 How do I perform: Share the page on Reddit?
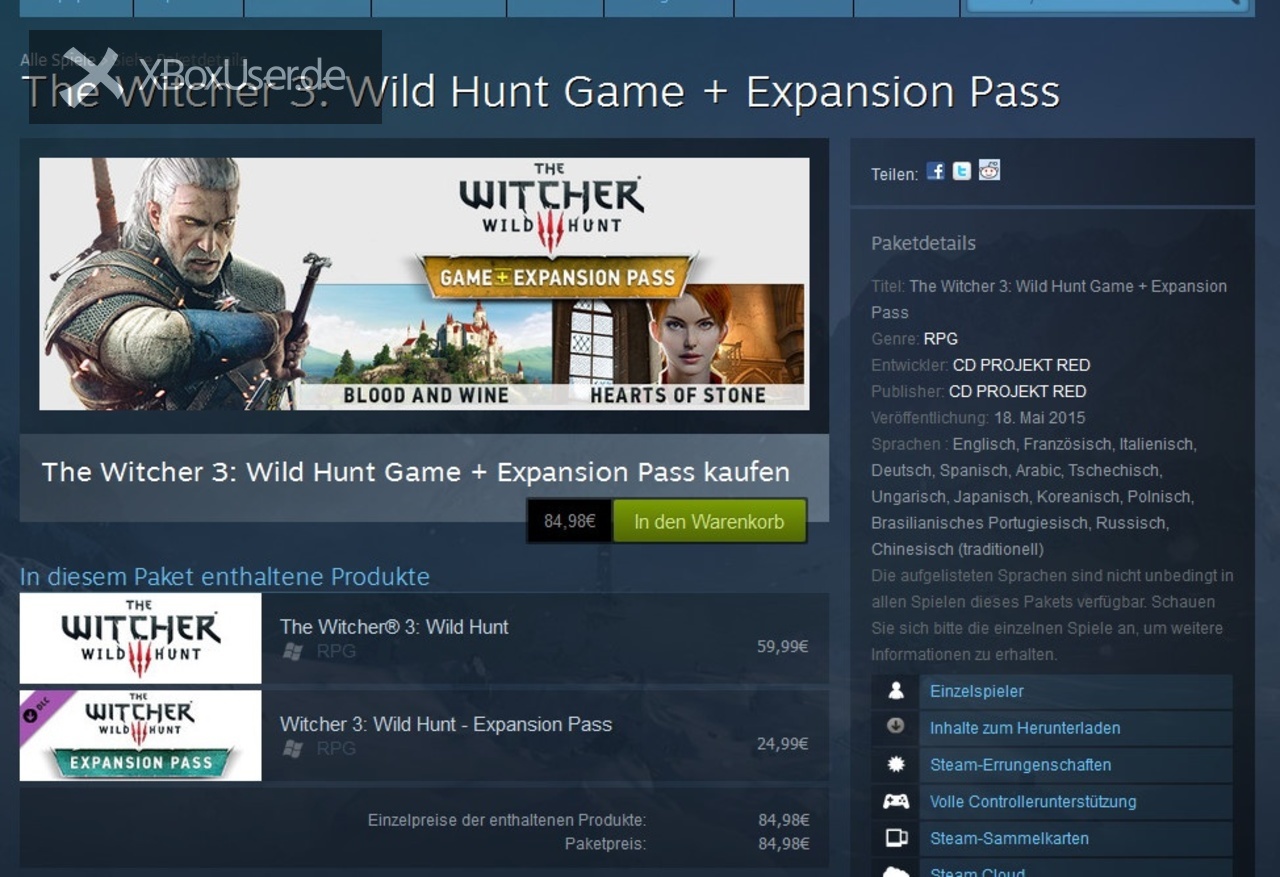(989, 171)
